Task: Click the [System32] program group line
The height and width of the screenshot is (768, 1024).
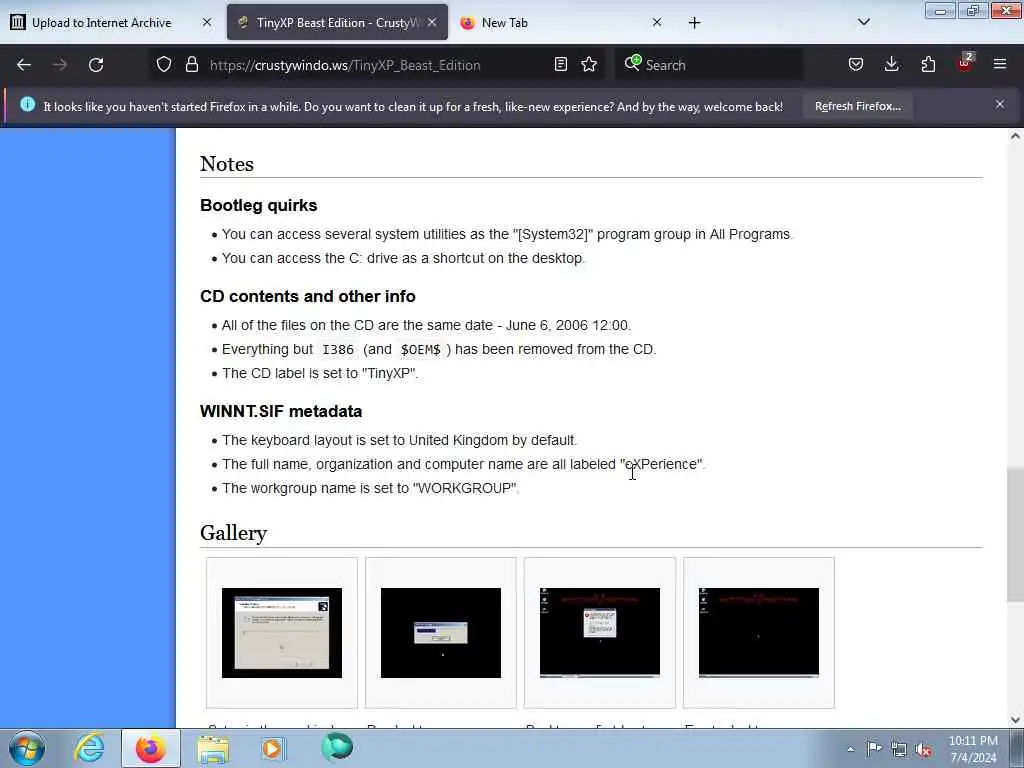Action: click(x=507, y=234)
